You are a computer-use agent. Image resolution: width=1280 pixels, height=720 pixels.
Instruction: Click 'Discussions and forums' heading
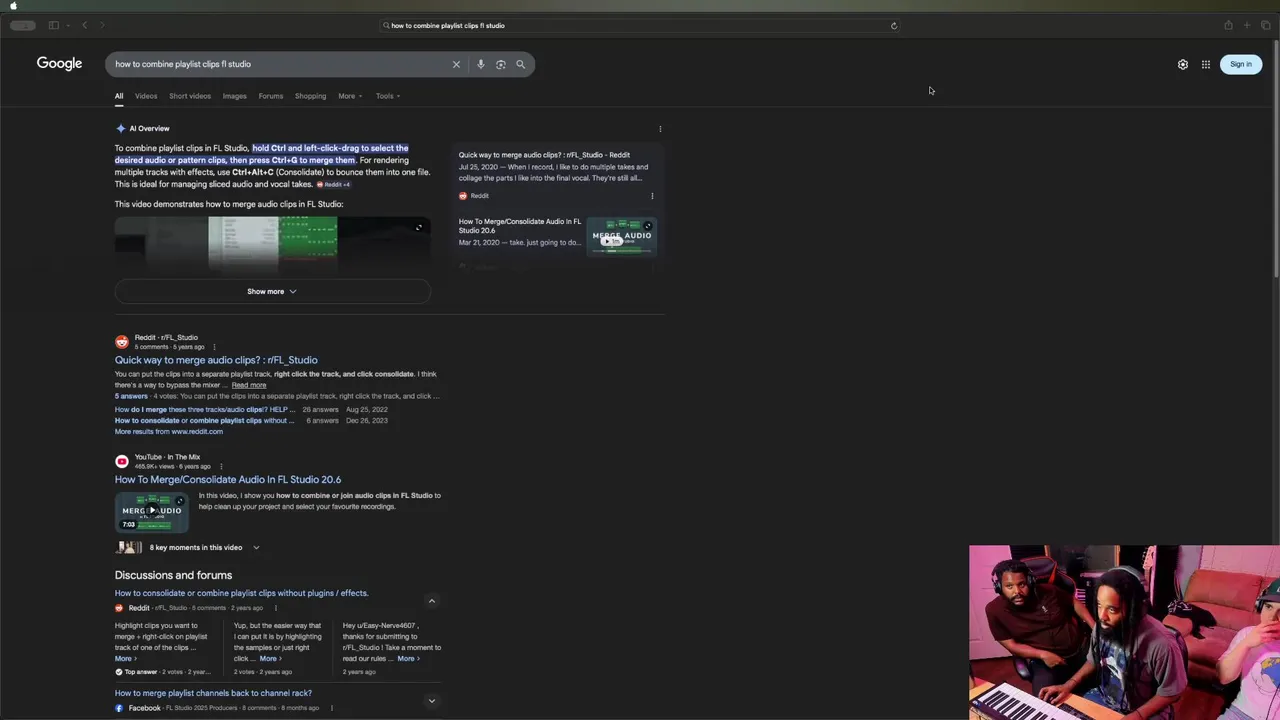tap(173, 575)
